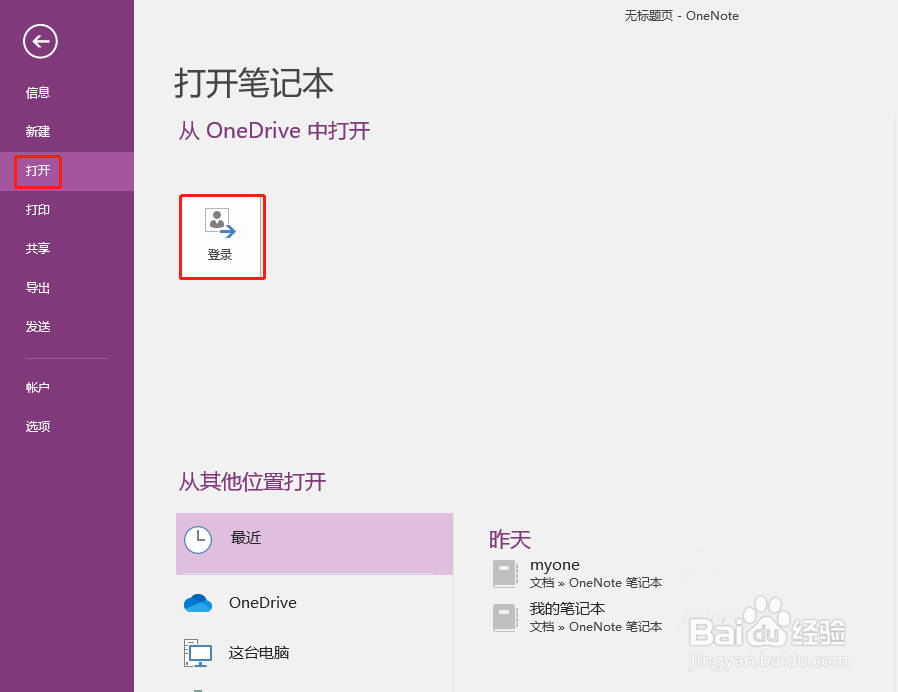Click the 登录 sign-in button

[222, 237]
